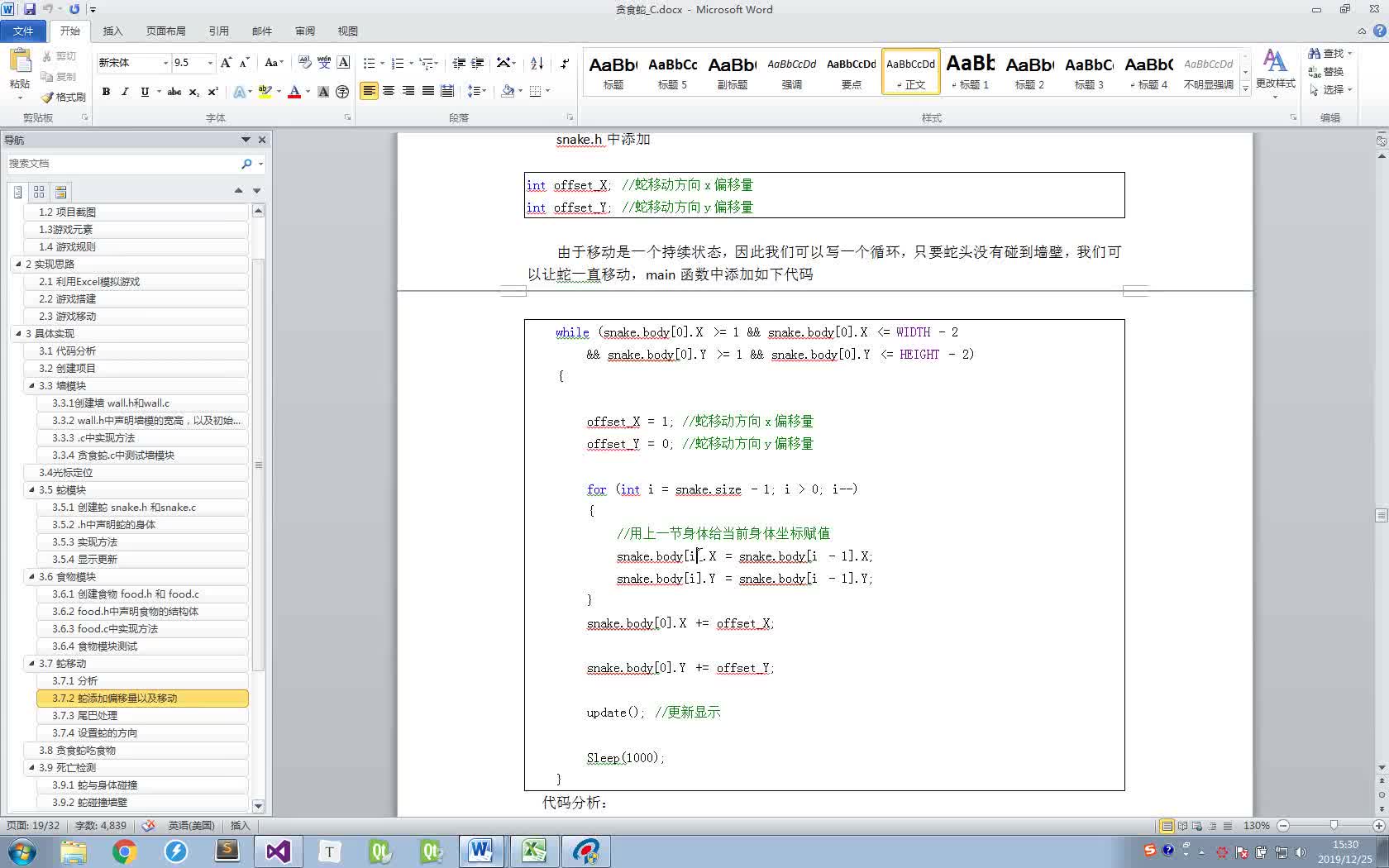1389x868 pixels.
Task: Click the font color red swatch
Action: tap(294, 92)
